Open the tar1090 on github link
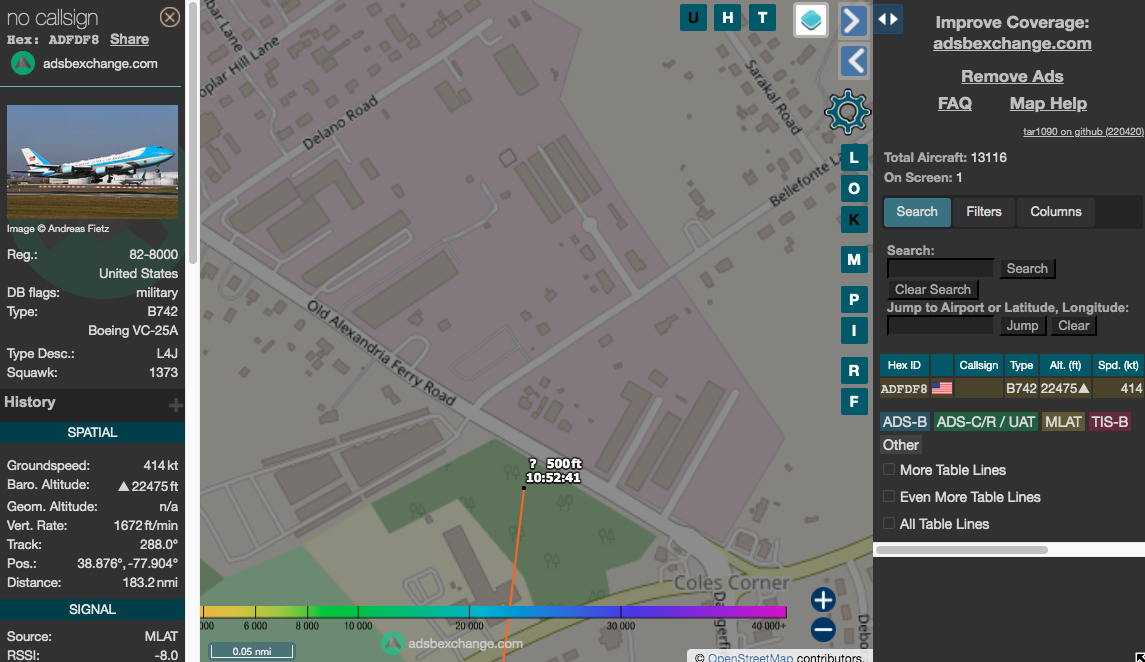The height and width of the screenshot is (662, 1145). pos(1083,132)
